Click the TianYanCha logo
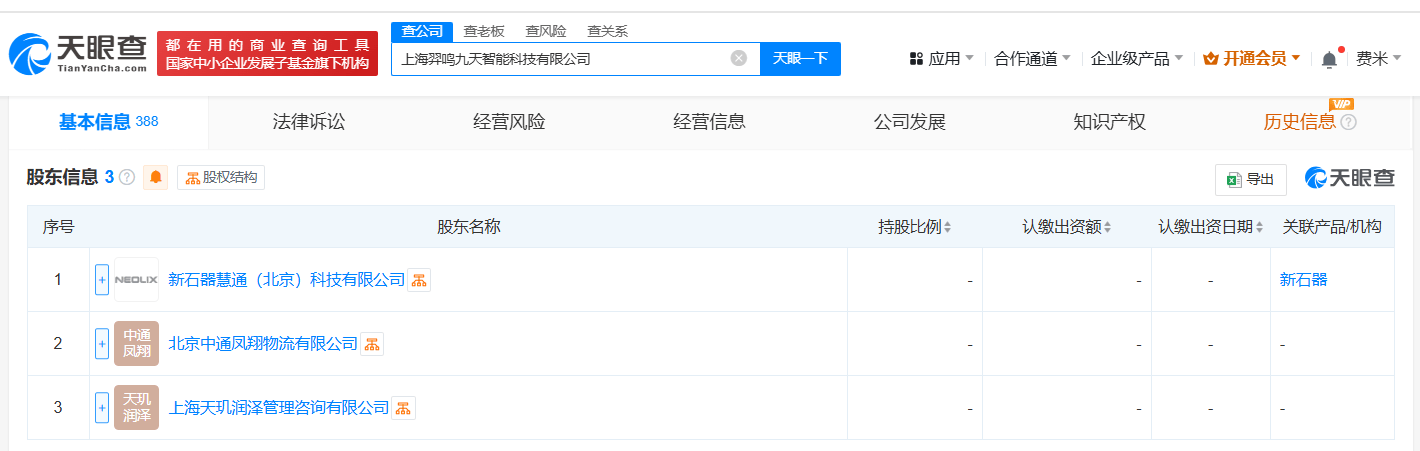 coord(78,55)
